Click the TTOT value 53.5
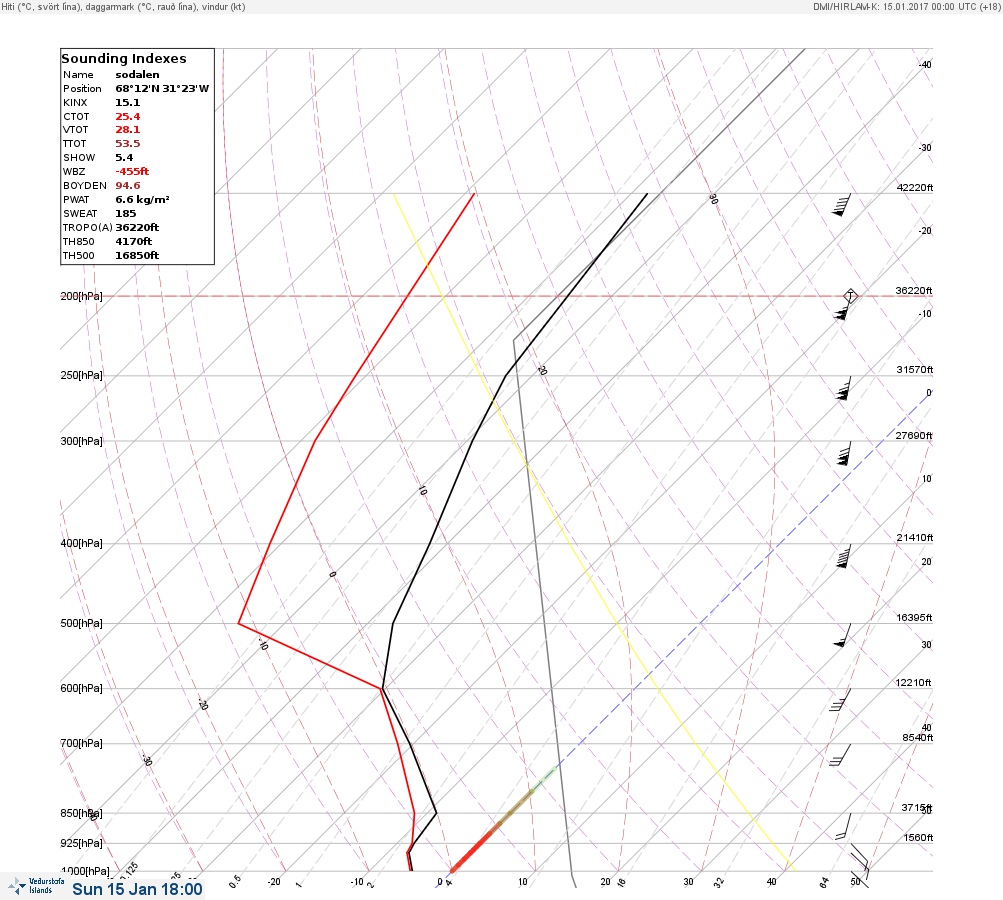The width and height of the screenshot is (1003, 900). (x=128, y=144)
